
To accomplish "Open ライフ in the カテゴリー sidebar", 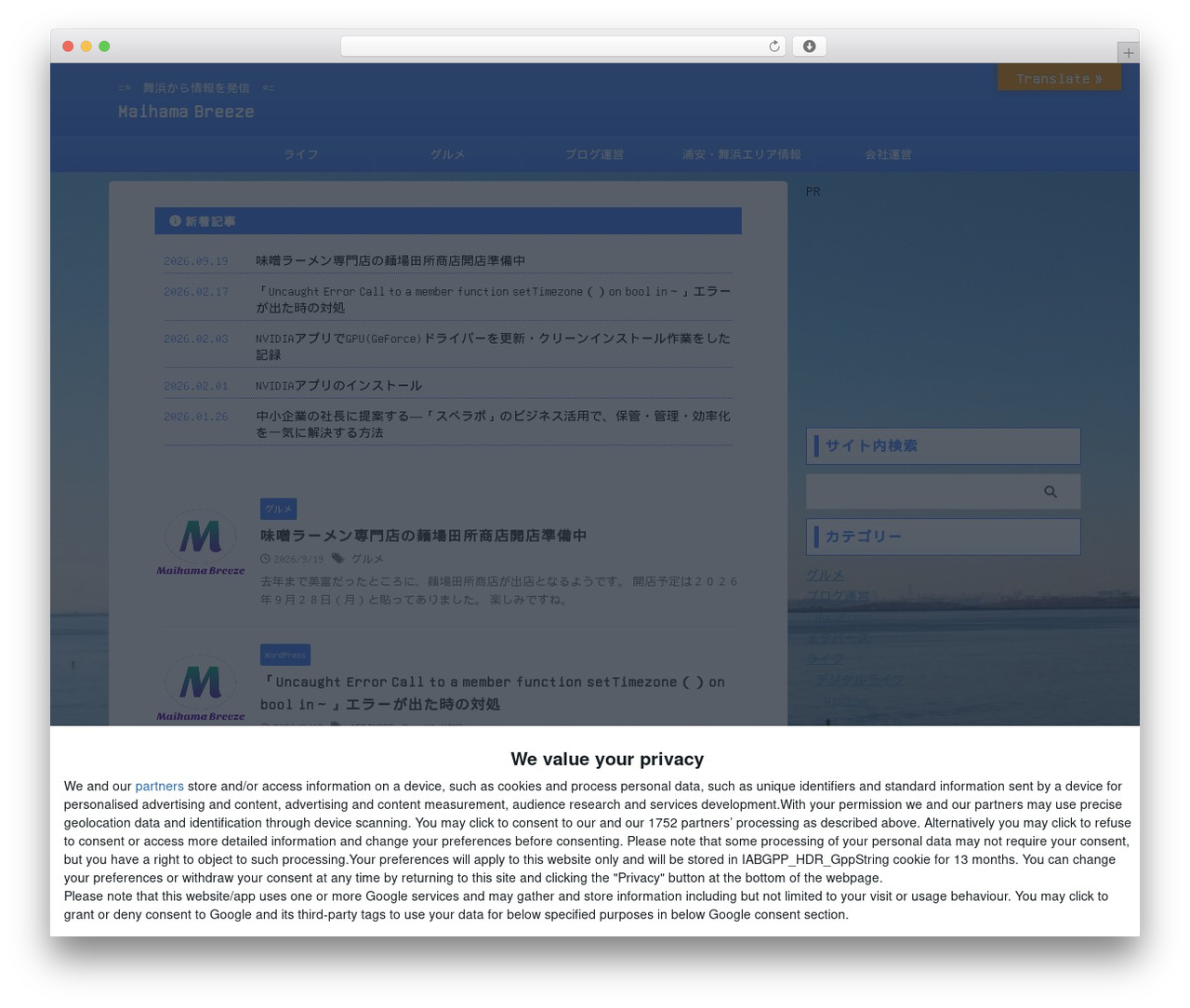I will (x=825, y=658).
